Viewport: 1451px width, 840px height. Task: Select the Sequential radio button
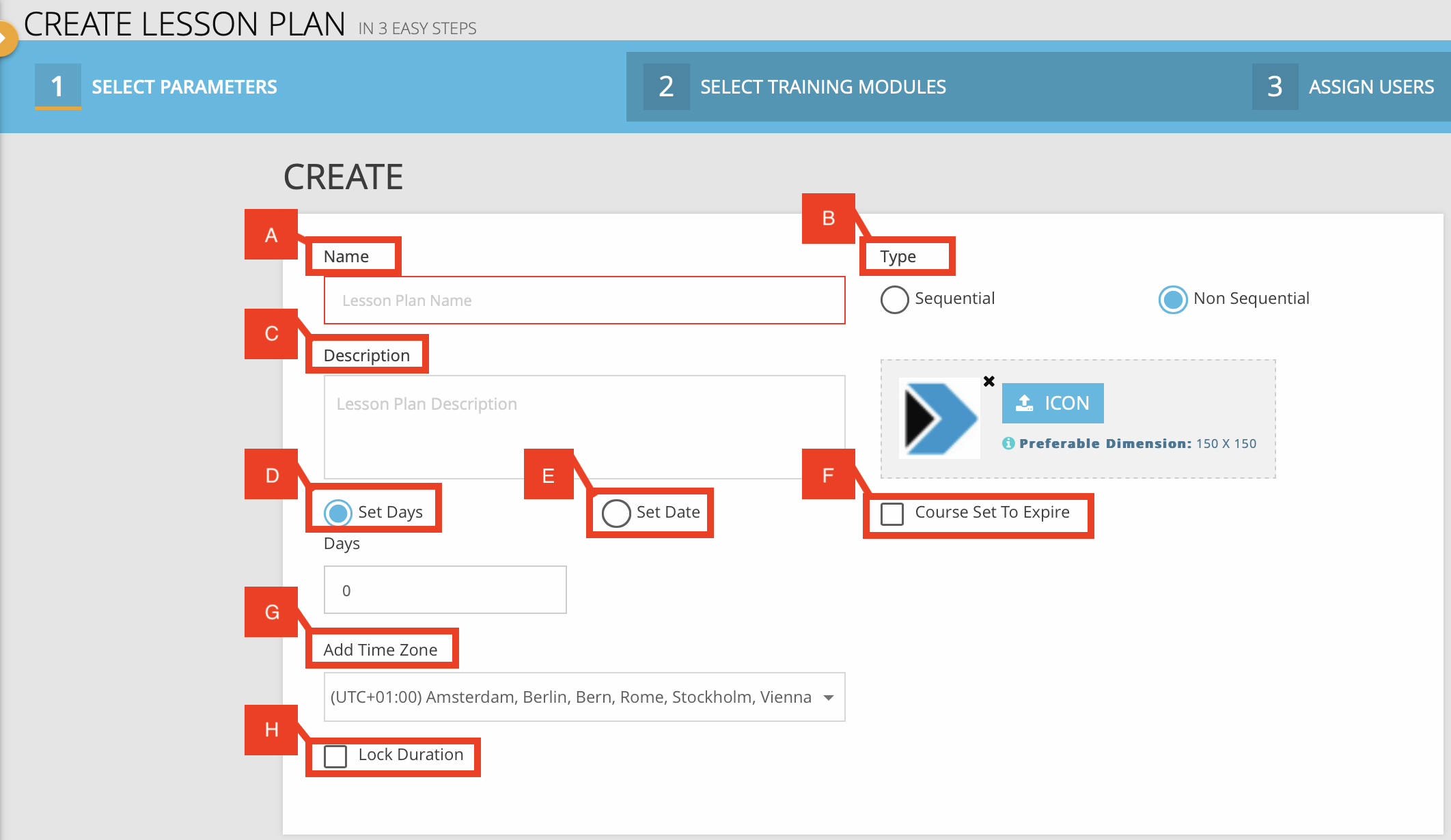pyautogui.click(x=894, y=299)
